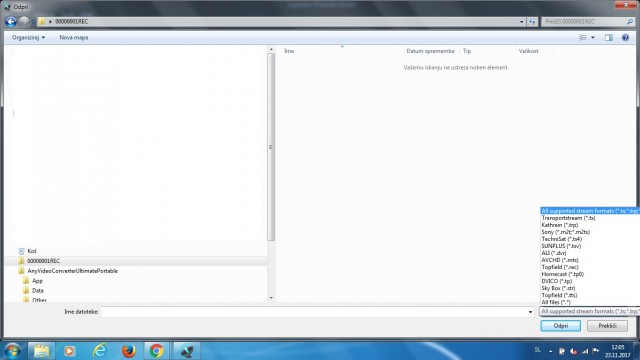Click the Windows Start orb
Viewport: 640px width, 360px height.
pos(13,351)
